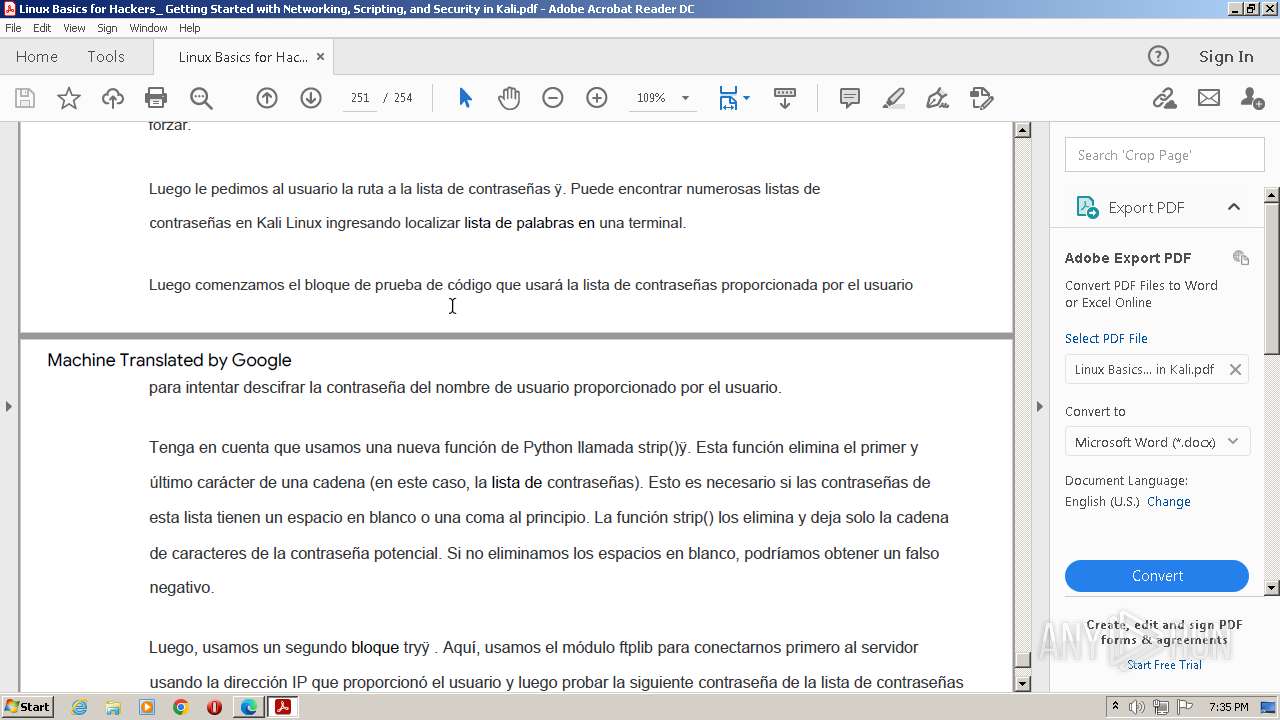Switch to the Tools tab

[x=105, y=56]
